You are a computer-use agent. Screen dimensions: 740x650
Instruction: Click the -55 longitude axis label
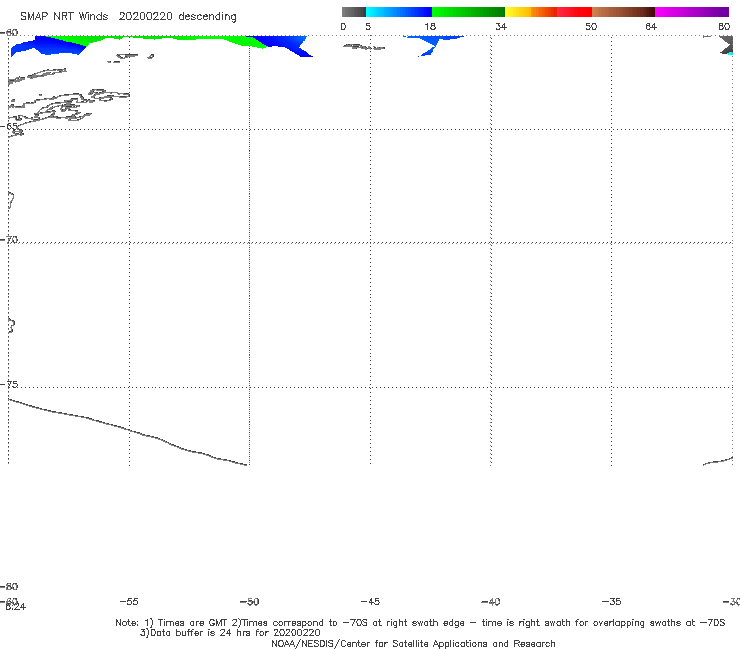129,601
